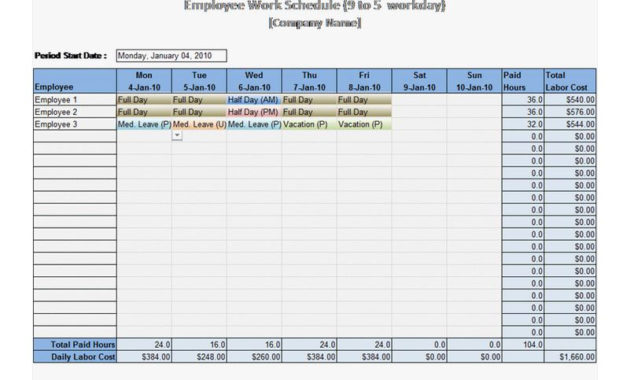This screenshot has height=380, width=630.
Task: Select Employee 3's Med. Leave (U) cell
Action: coord(199,124)
